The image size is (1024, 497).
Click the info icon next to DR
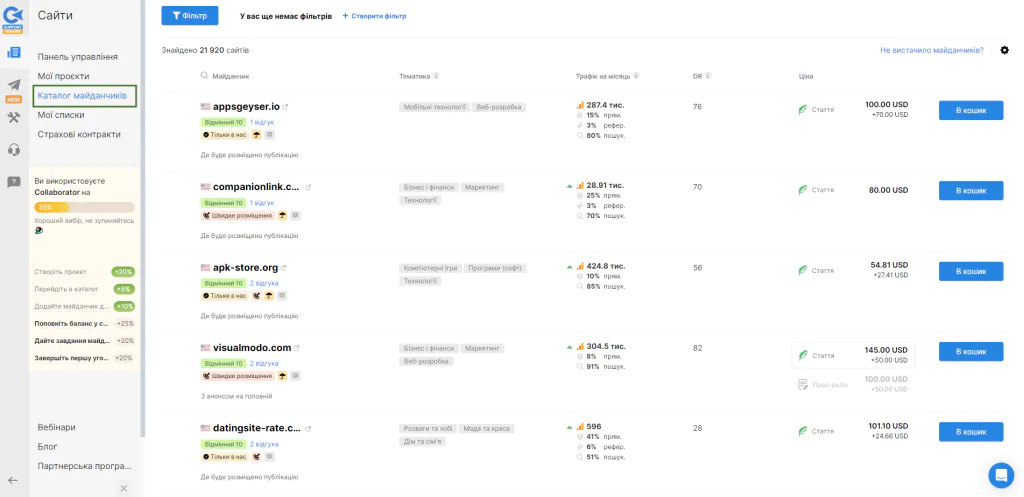[708, 76]
